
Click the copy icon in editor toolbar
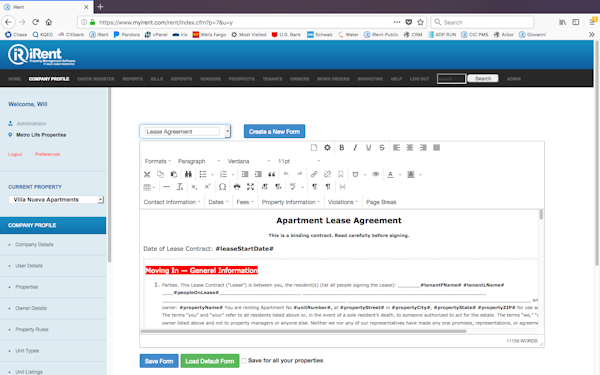(160, 174)
